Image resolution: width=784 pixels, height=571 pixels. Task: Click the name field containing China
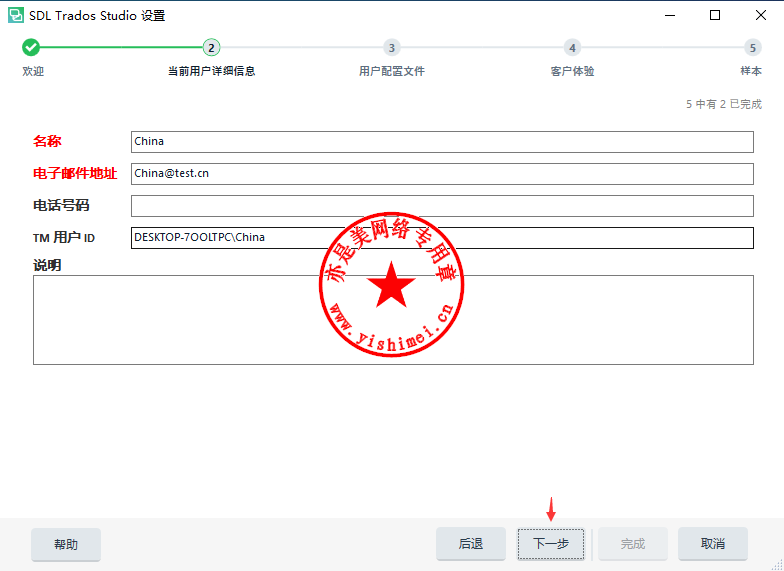click(442, 142)
